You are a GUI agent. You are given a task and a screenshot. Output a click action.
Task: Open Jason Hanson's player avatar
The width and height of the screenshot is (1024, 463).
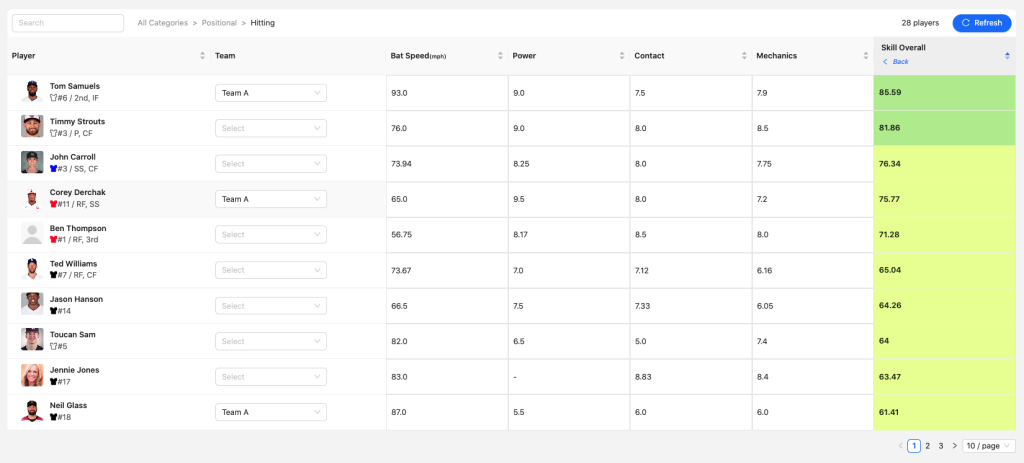32,304
